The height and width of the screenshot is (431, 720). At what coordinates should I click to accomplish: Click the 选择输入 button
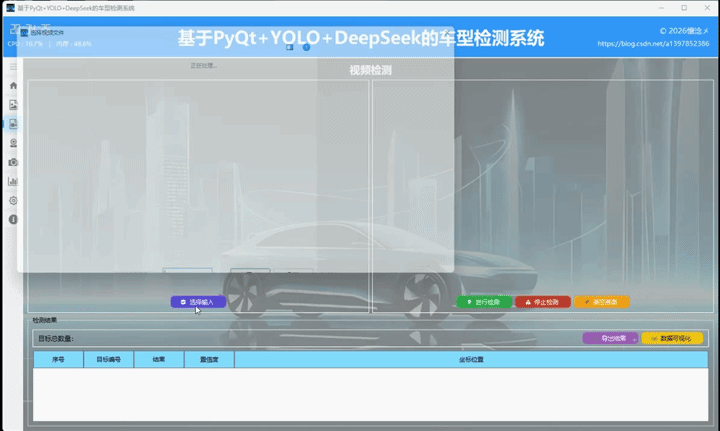(x=198, y=302)
